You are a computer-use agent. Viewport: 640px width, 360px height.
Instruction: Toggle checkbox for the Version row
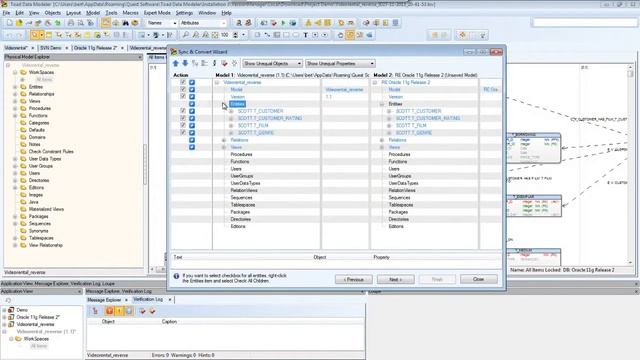183,96
